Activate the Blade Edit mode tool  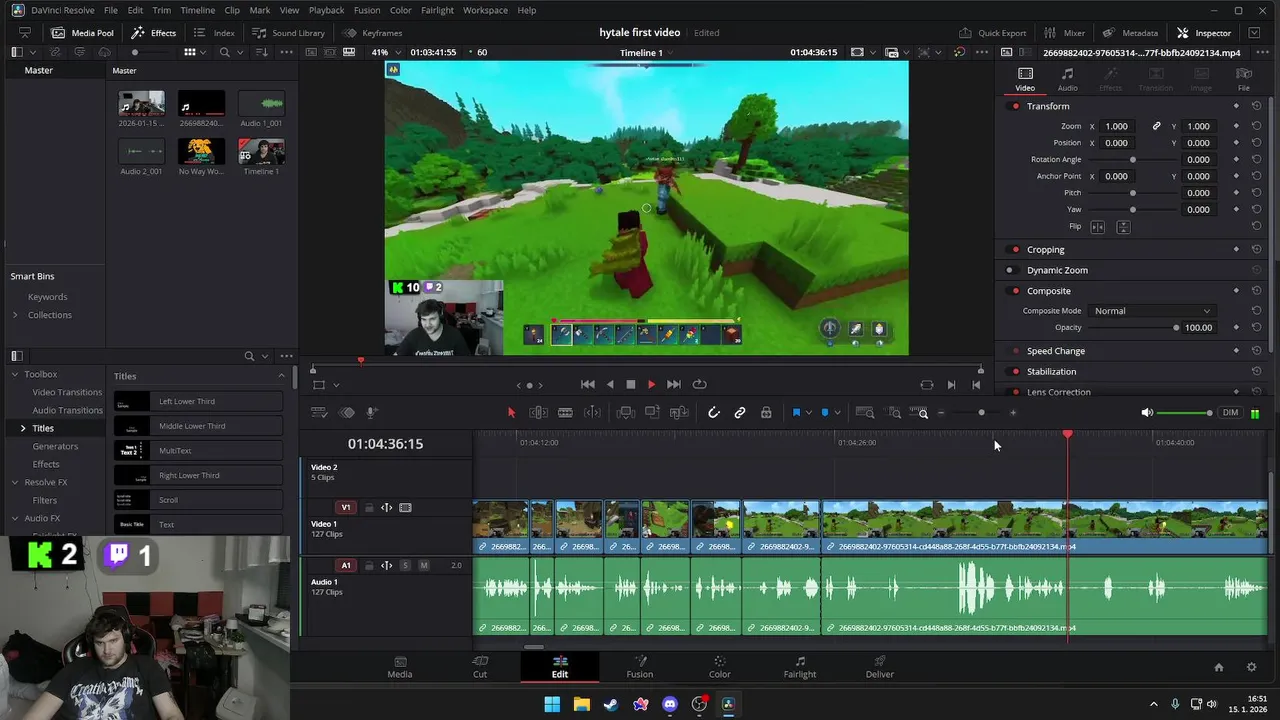tap(565, 412)
